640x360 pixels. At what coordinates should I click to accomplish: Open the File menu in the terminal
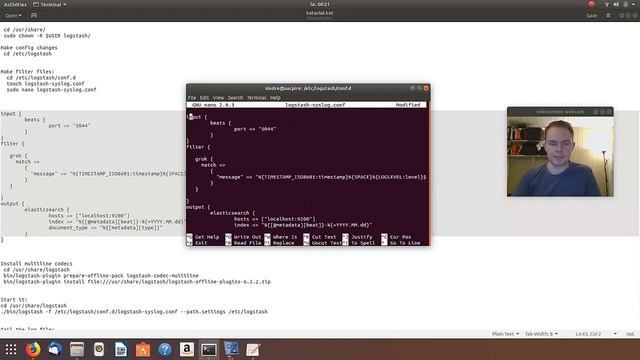click(191, 98)
